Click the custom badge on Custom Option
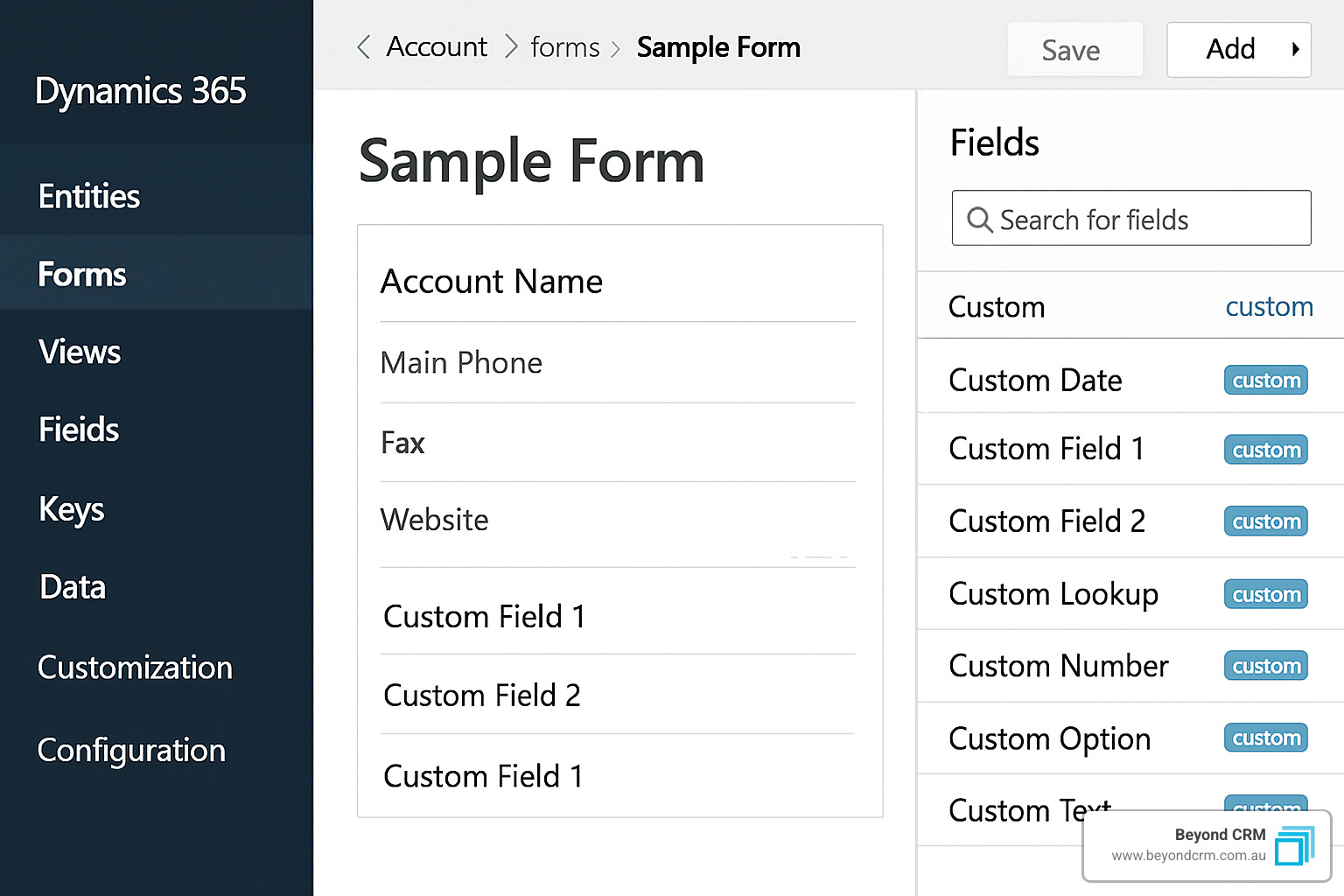 (1266, 738)
